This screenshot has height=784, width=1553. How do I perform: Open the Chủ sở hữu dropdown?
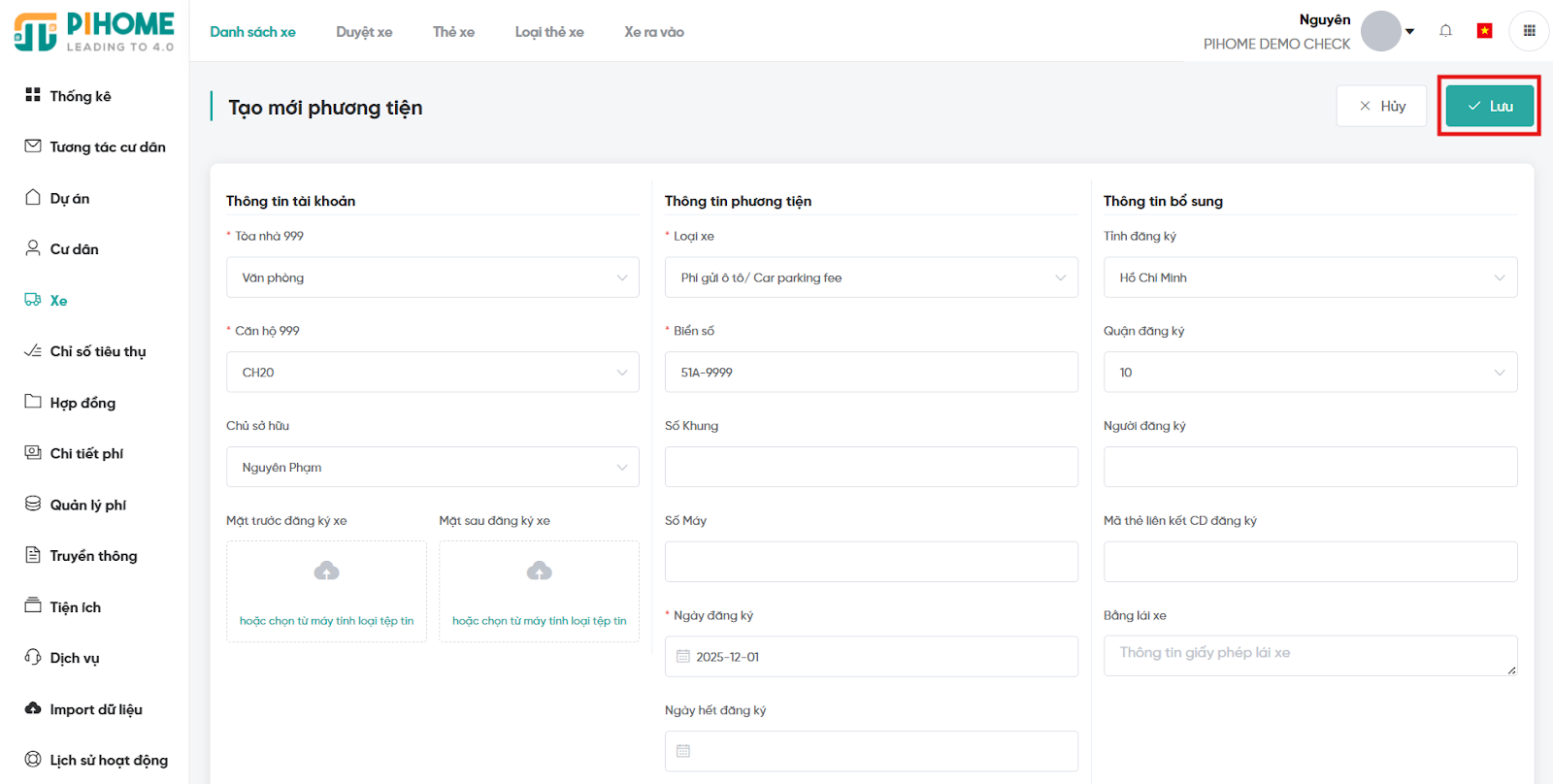[432, 468]
